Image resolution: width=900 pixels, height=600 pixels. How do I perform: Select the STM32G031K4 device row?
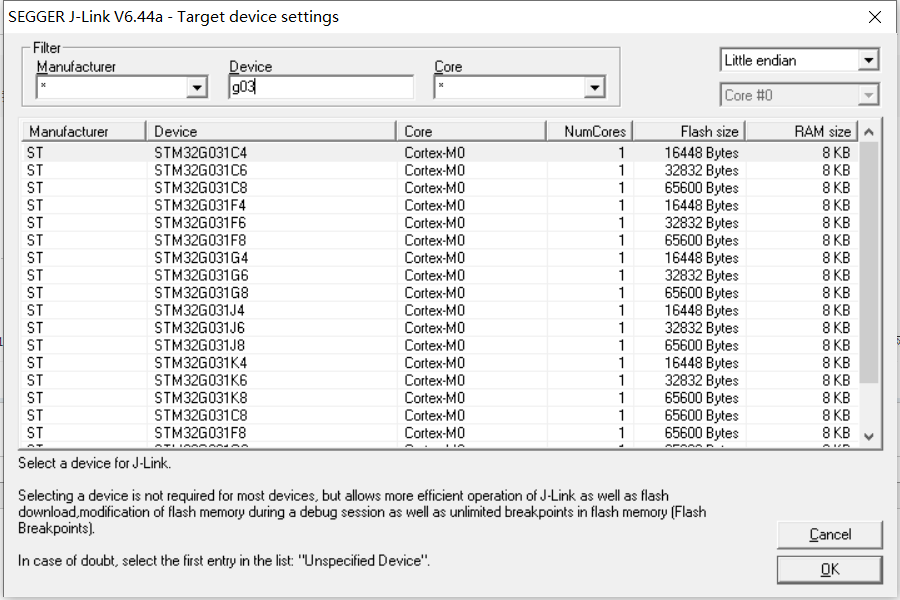pos(439,363)
